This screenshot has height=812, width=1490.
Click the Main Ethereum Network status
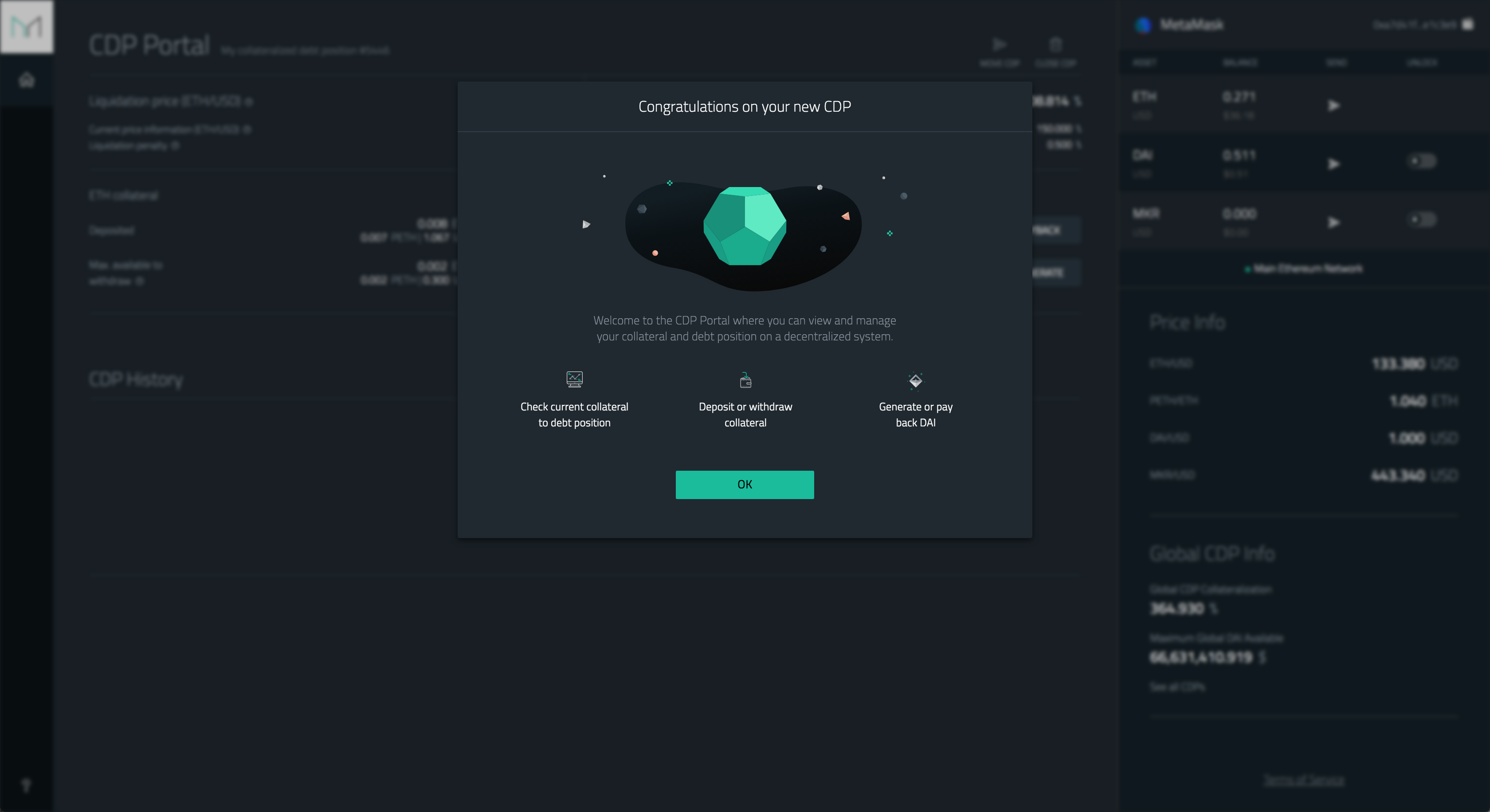tap(1303, 268)
